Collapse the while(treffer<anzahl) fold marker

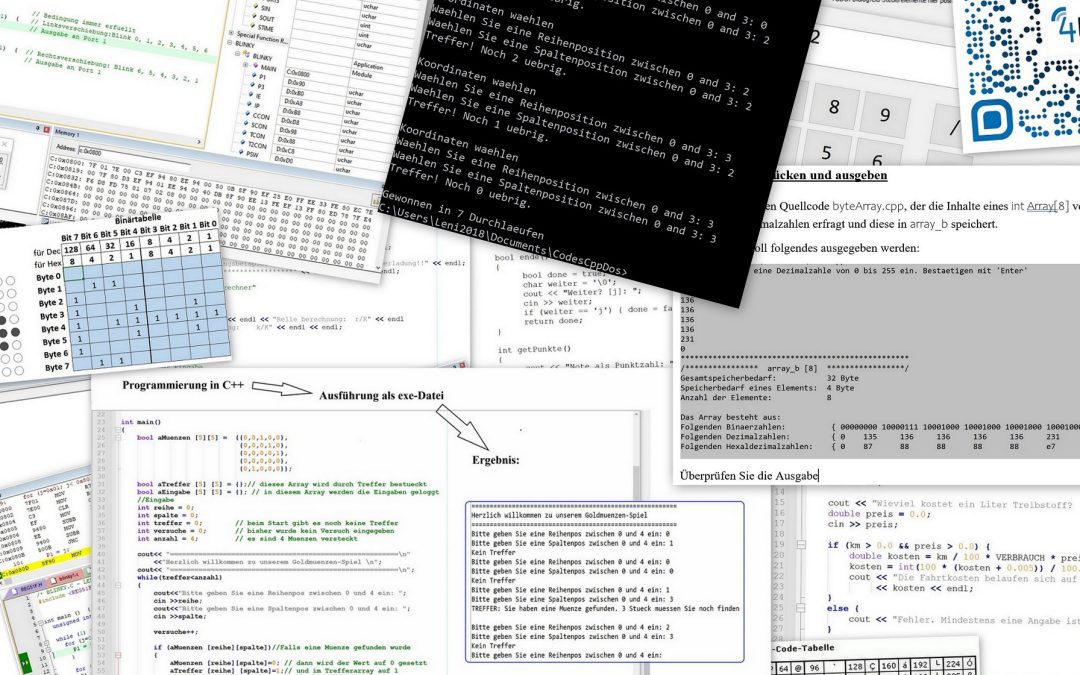tap(118, 585)
